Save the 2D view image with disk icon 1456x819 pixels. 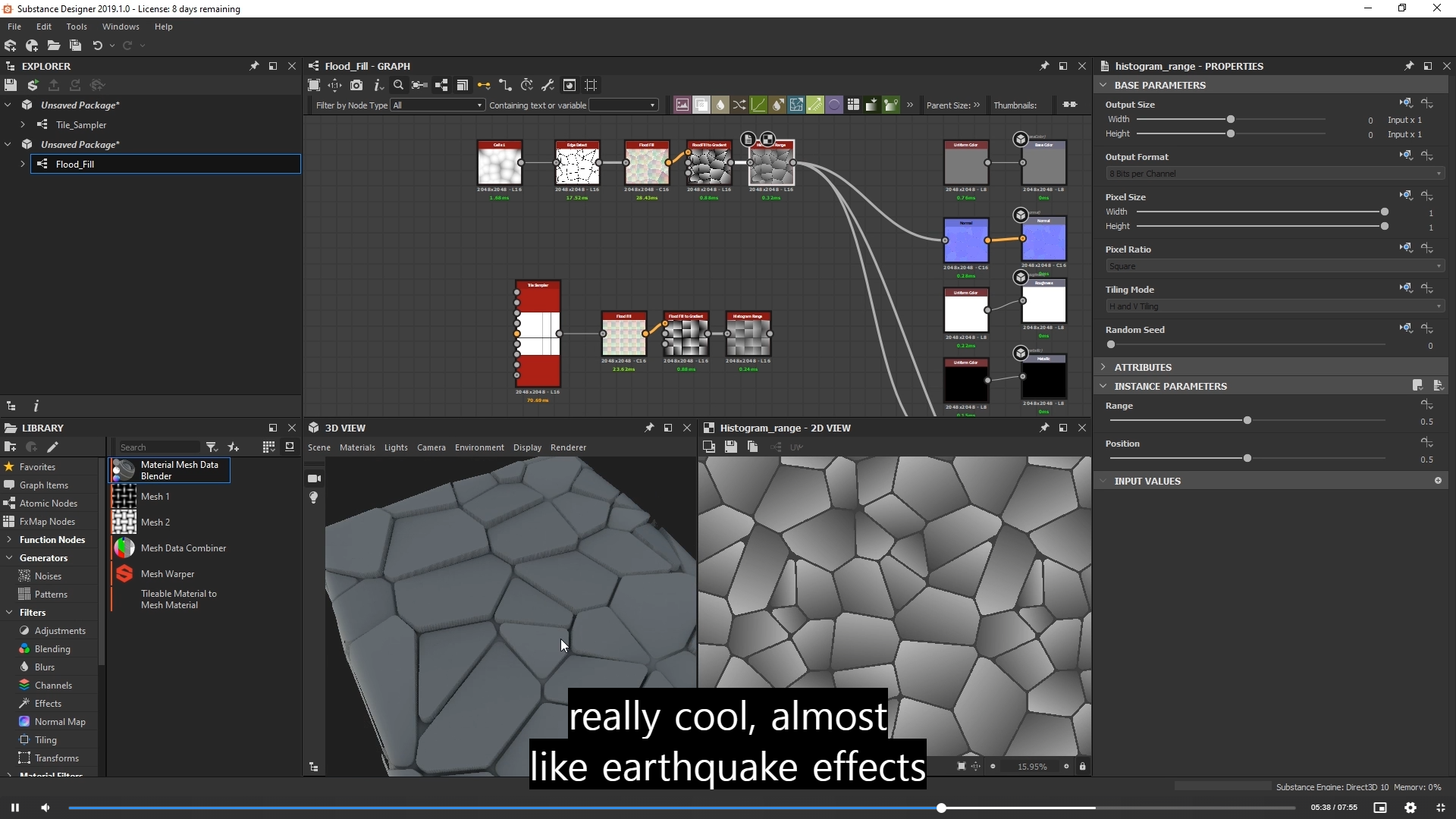[x=730, y=447]
